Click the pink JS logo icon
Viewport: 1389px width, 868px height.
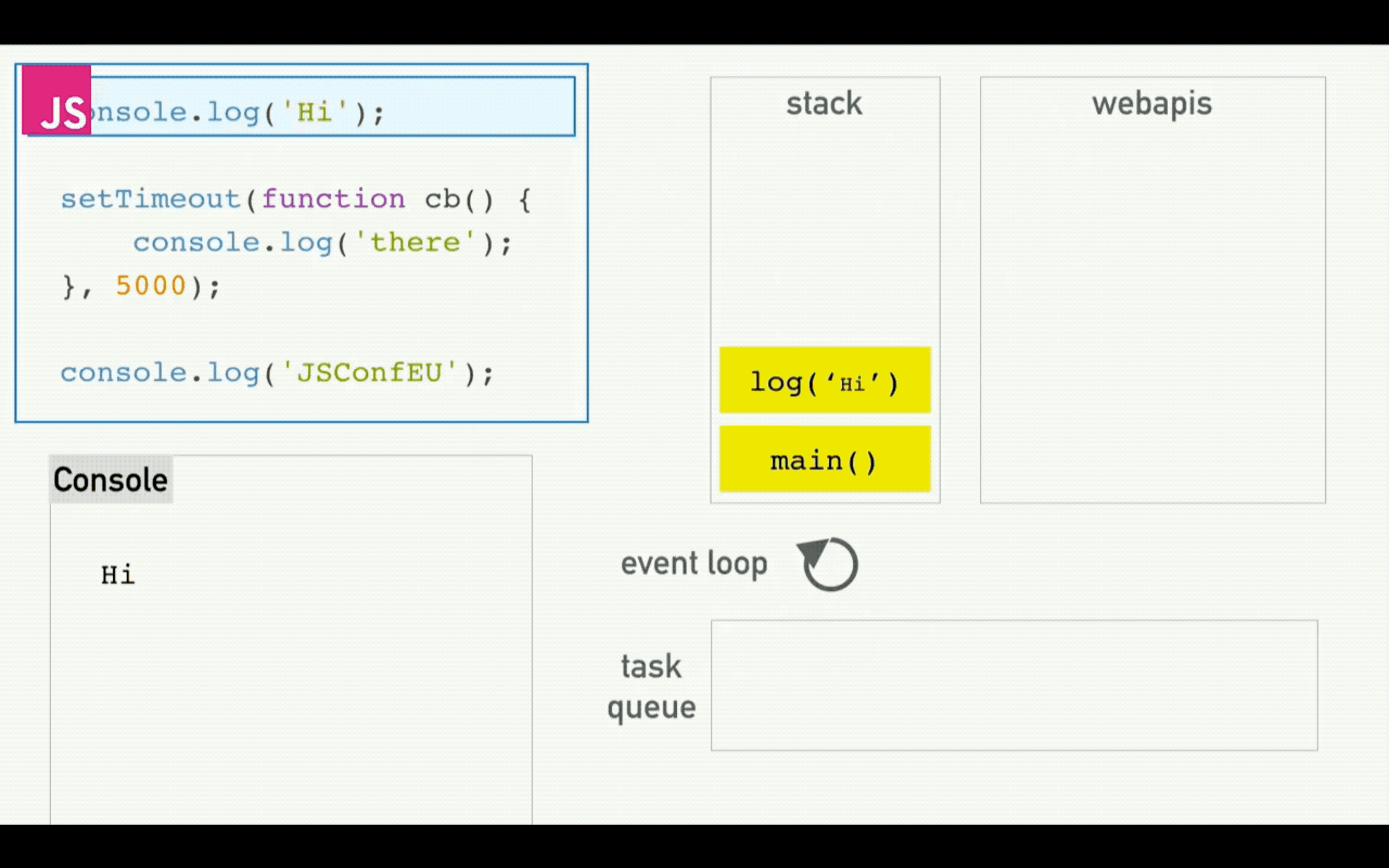coord(56,100)
